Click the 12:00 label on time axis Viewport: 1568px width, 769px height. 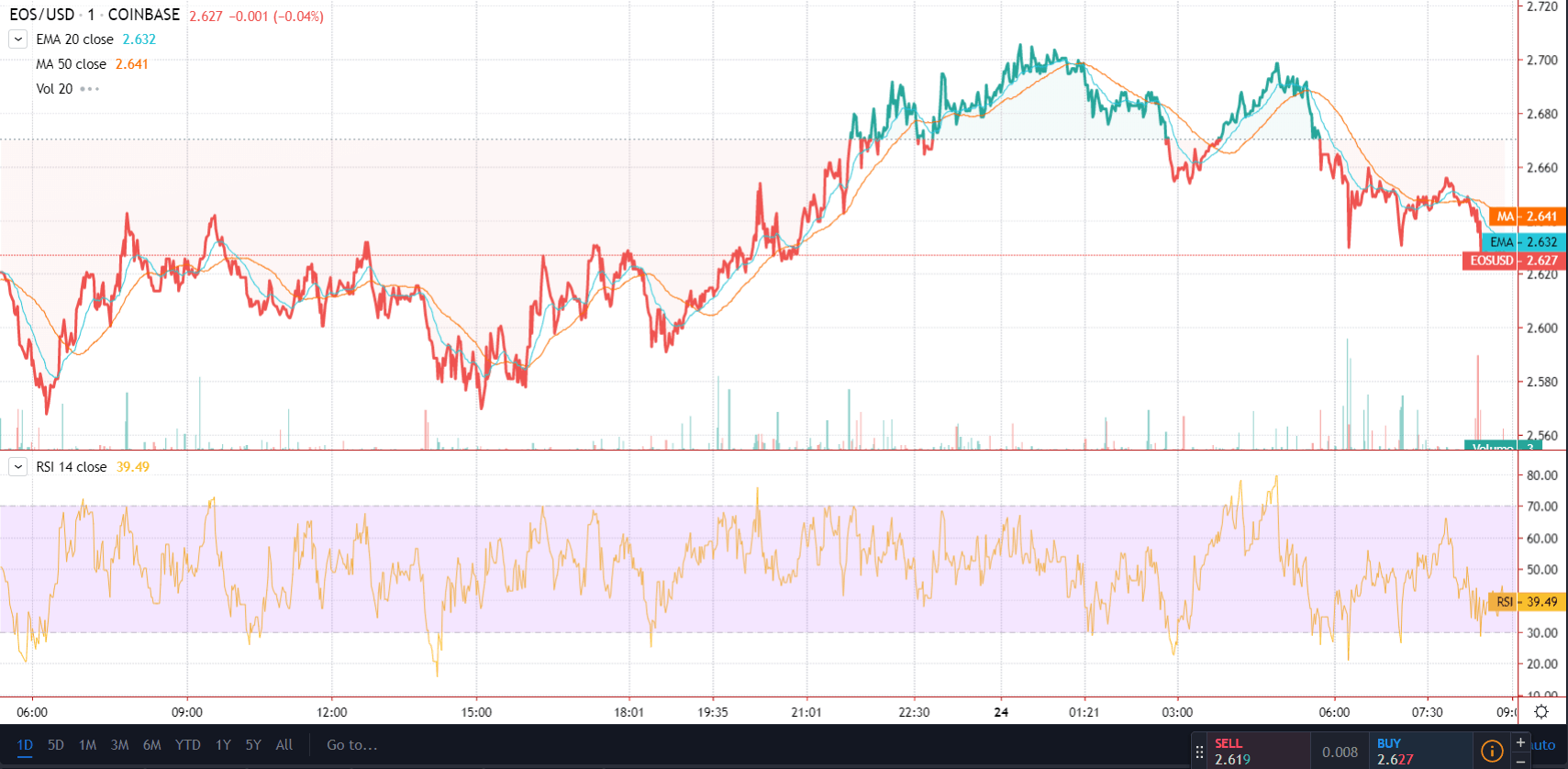332,712
